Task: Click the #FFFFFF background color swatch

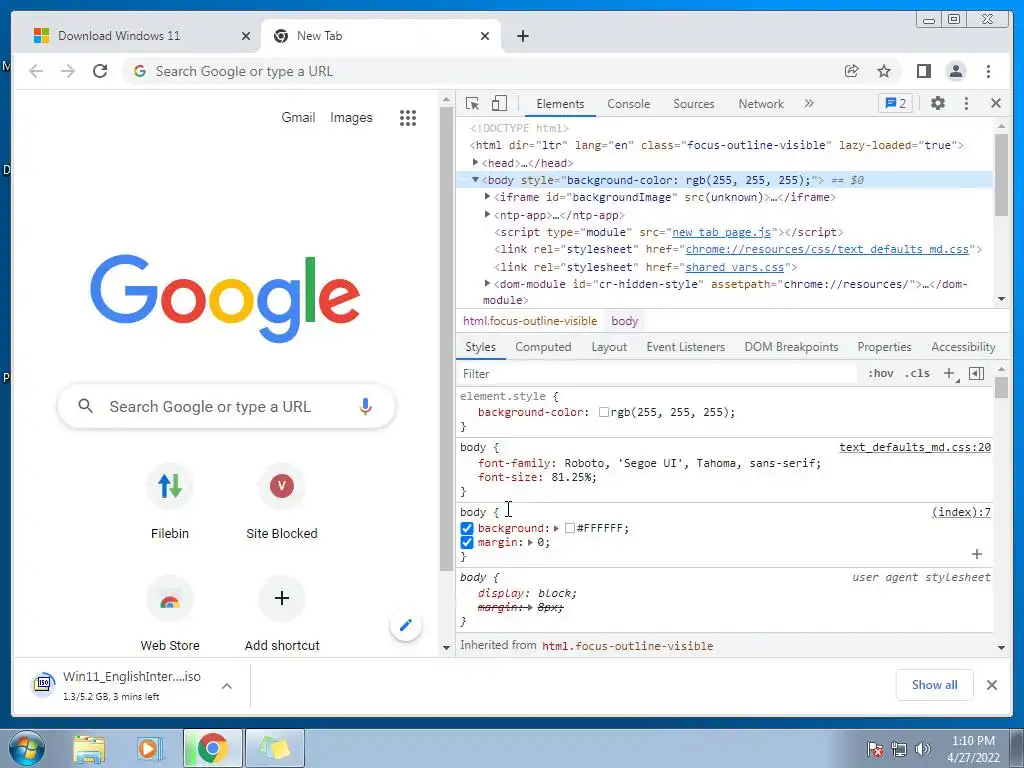Action: 569,528
